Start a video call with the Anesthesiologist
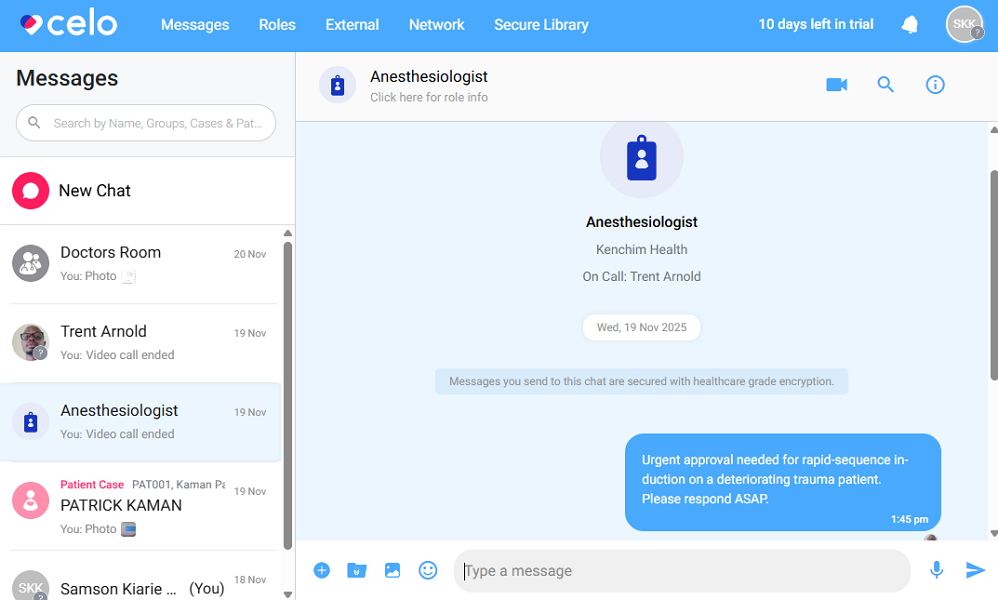Viewport: 998px width, 600px height. (x=836, y=84)
